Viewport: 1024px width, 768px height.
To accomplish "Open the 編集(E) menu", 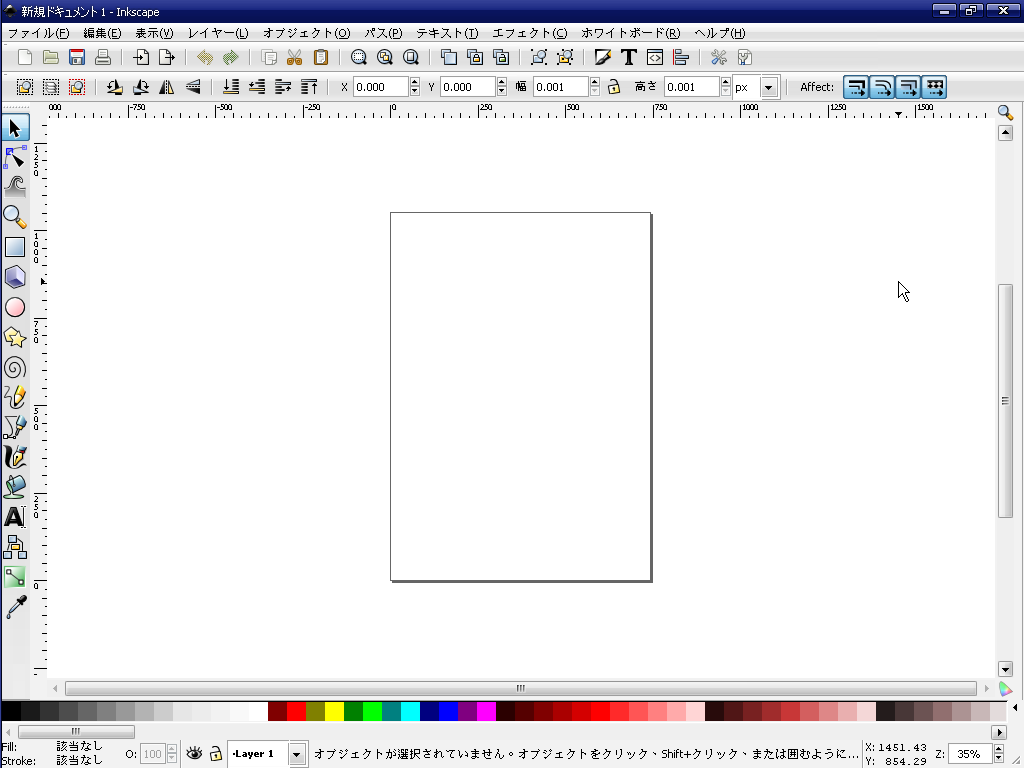I will [102, 33].
